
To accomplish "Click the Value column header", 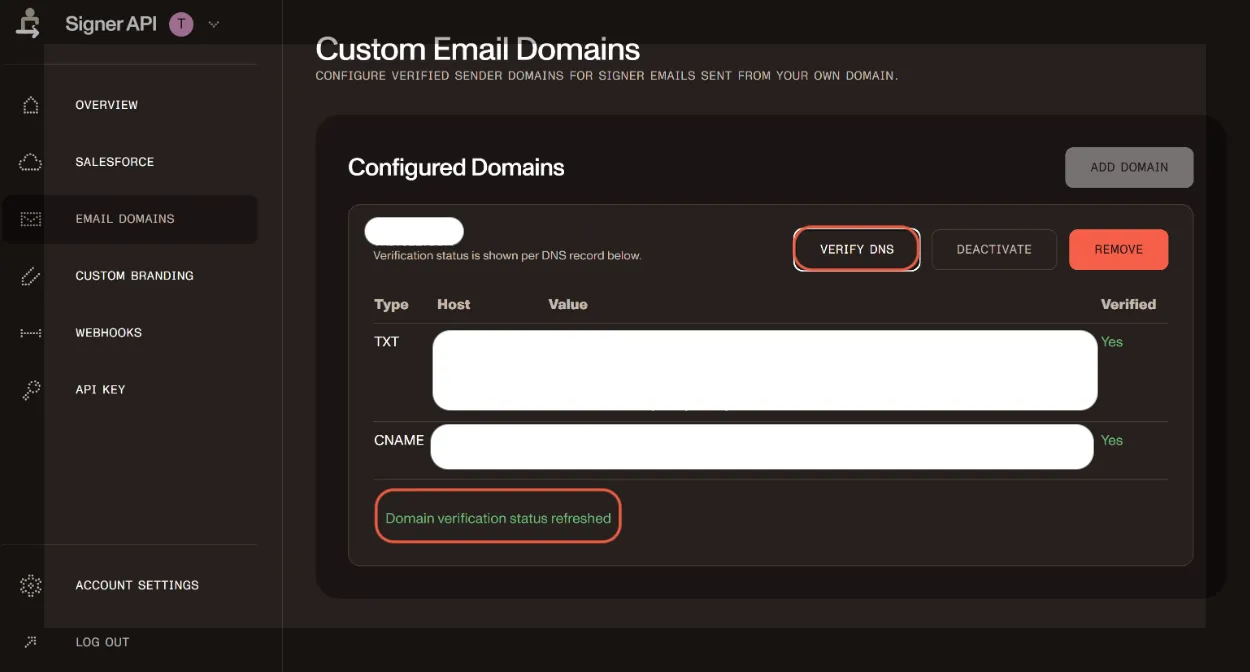I will (568, 304).
